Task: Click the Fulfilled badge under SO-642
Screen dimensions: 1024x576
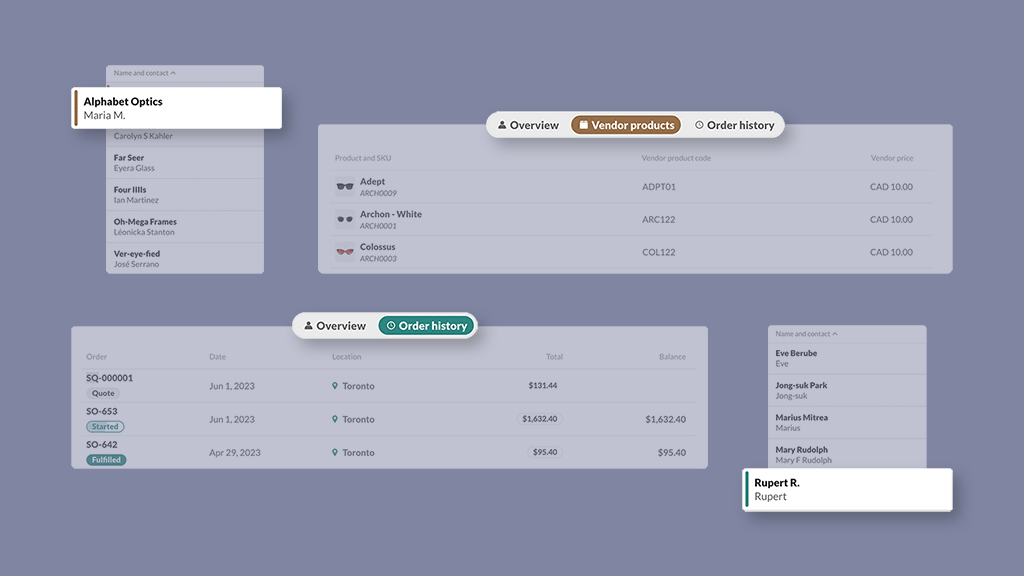Action: [106, 460]
